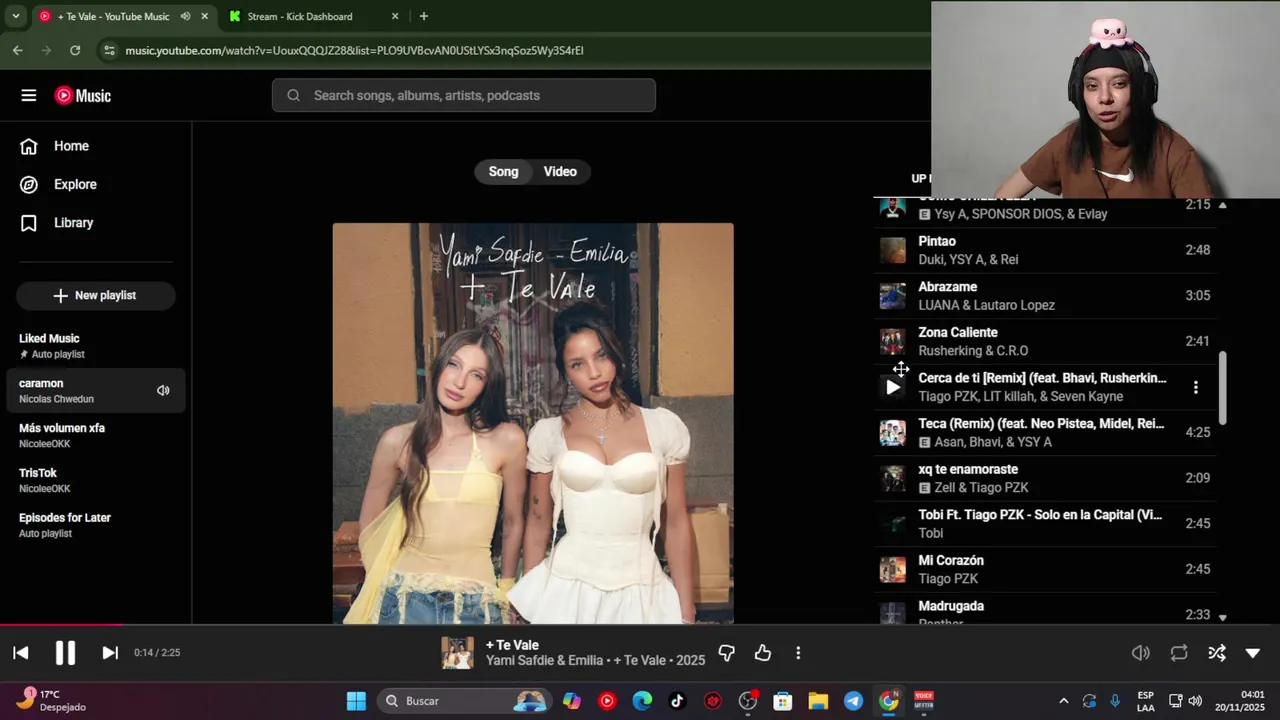Pause the current song
This screenshot has height=720, width=1280.
(65, 653)
